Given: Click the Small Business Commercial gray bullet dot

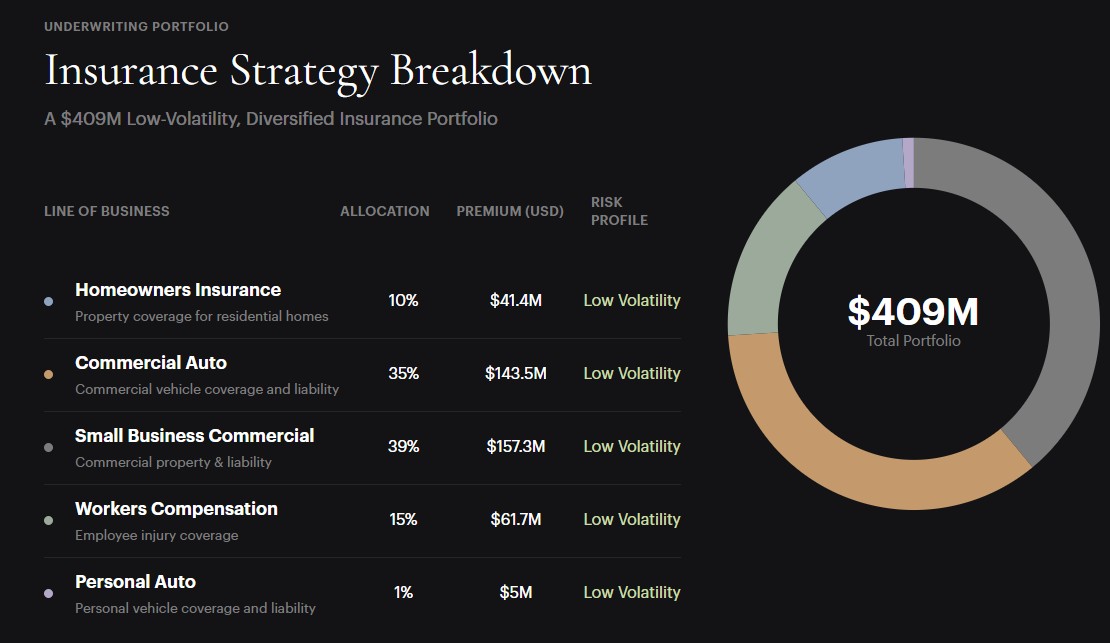Looking at the screenshot, I should click(x=48, y=447).
